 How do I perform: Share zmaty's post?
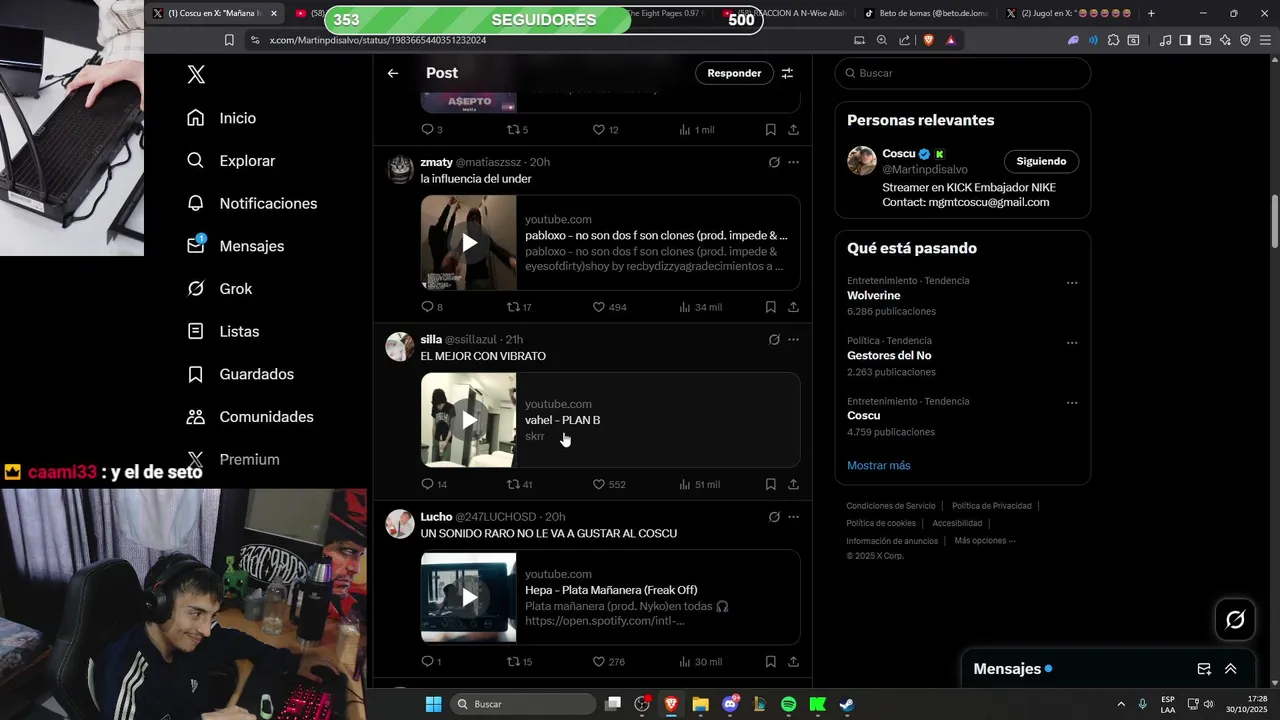point(793,307)
